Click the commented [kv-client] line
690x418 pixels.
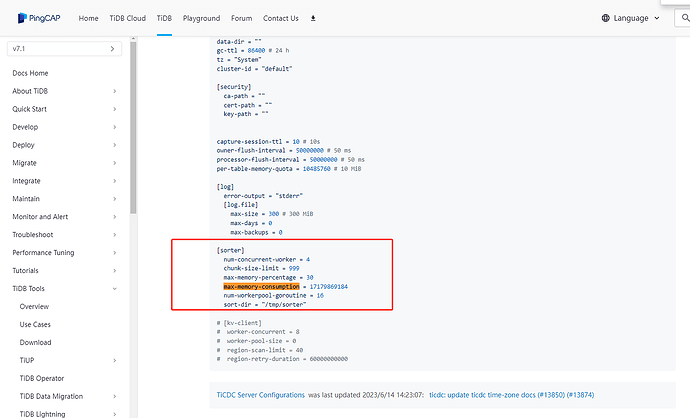point(239,323)
